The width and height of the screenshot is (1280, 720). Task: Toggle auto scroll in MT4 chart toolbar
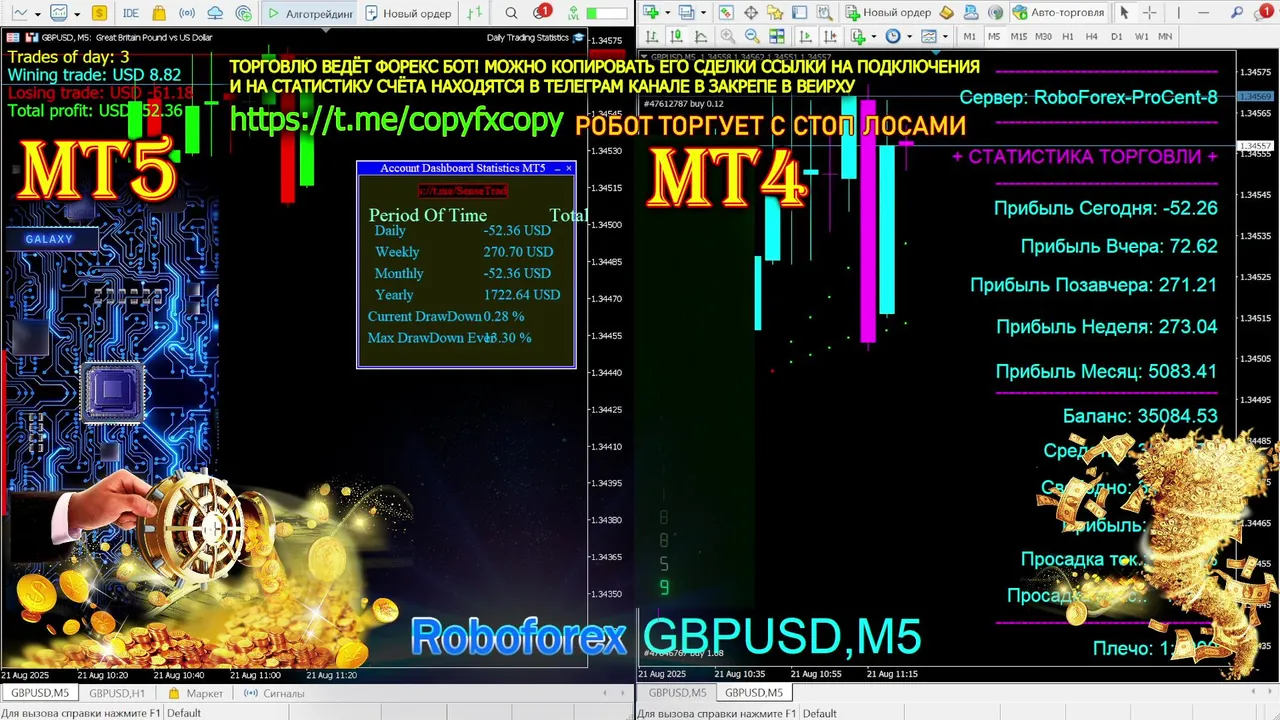tap(805, 36)
